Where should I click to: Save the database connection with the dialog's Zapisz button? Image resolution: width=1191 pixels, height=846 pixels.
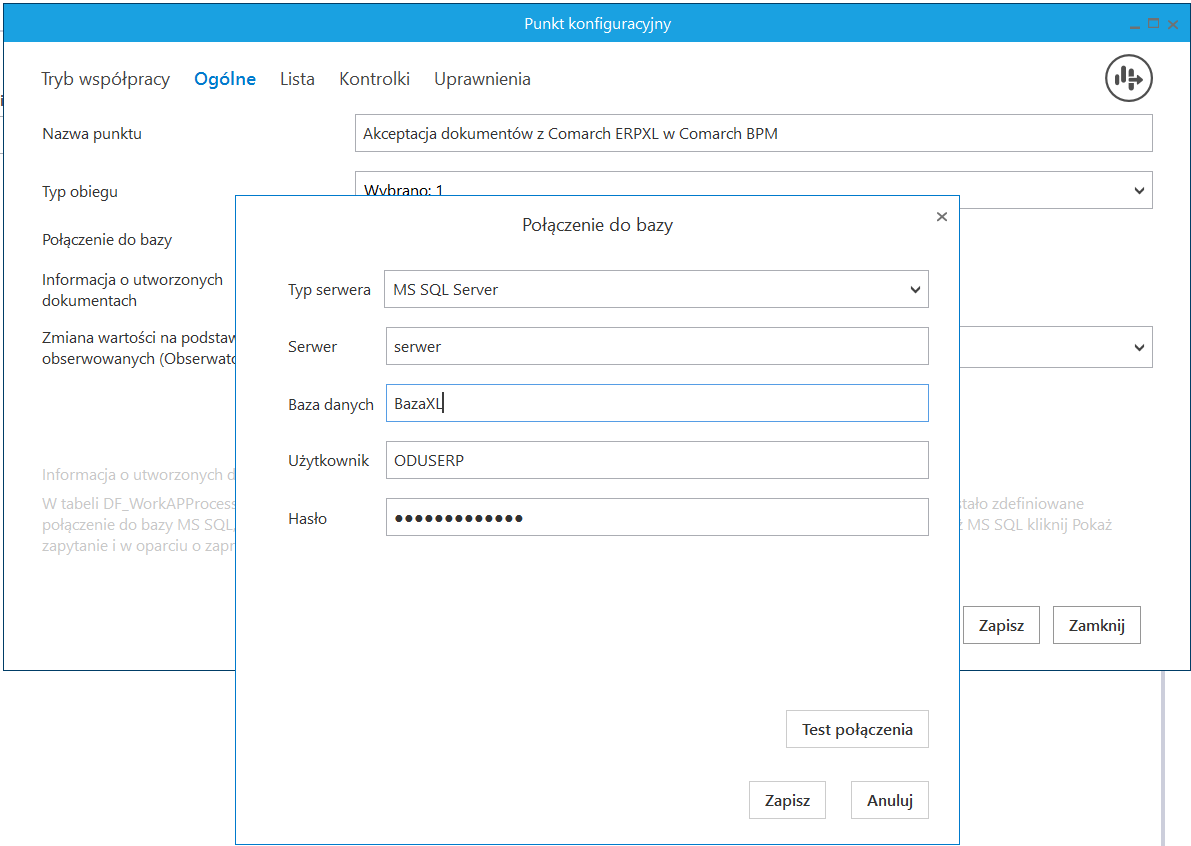pyautogui.click(x=787, y=800)
